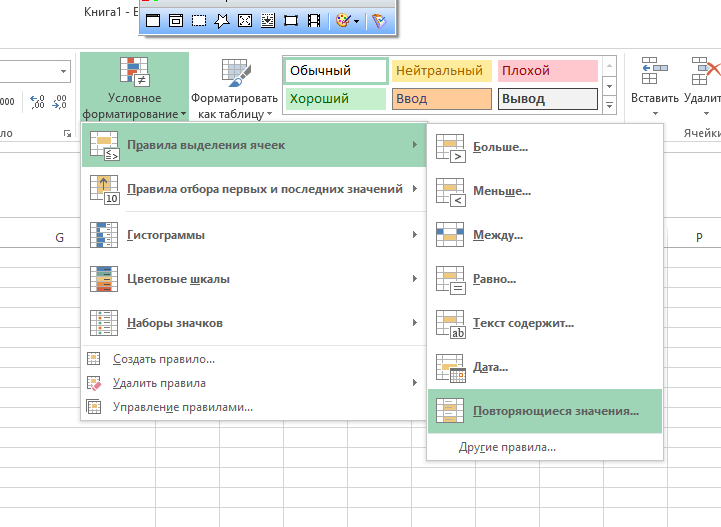The height and width of the screenshot is (527, 721).
Task: Open Правила отбора первых и последних значений
Action: (254, 189)
